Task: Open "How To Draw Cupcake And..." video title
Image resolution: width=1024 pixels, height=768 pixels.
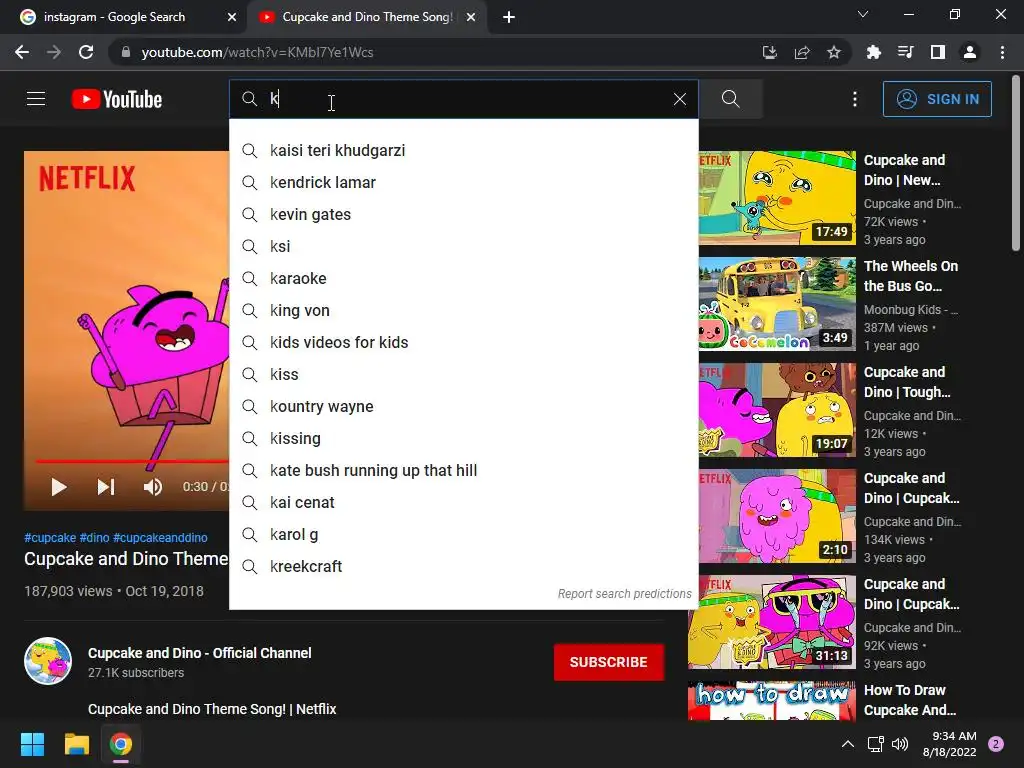Action: (910, 700)
